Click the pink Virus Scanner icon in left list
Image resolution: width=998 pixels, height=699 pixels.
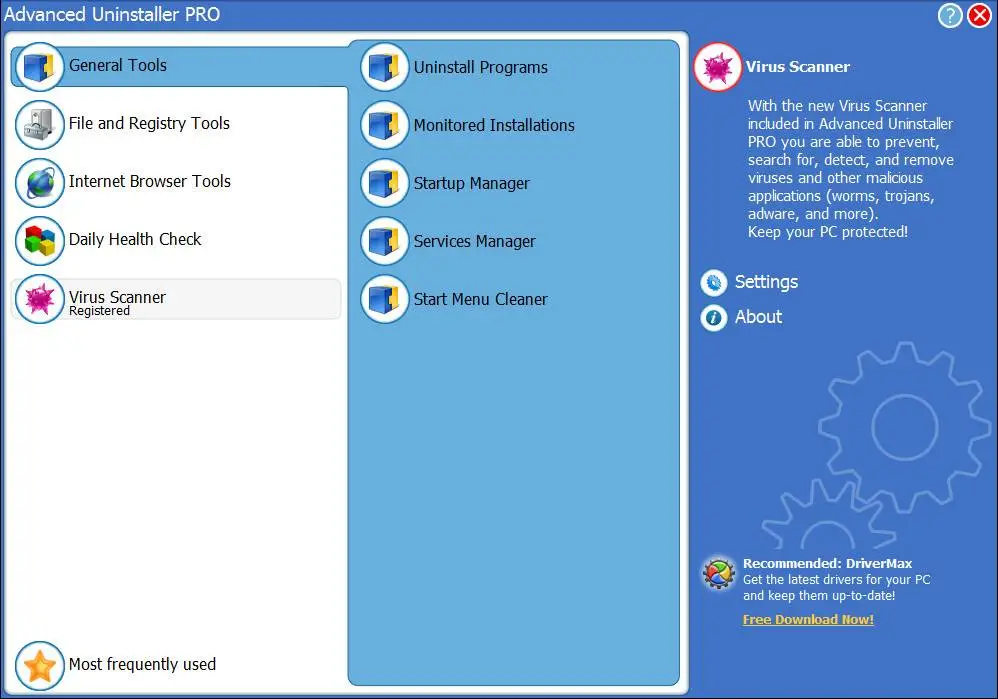39,299
